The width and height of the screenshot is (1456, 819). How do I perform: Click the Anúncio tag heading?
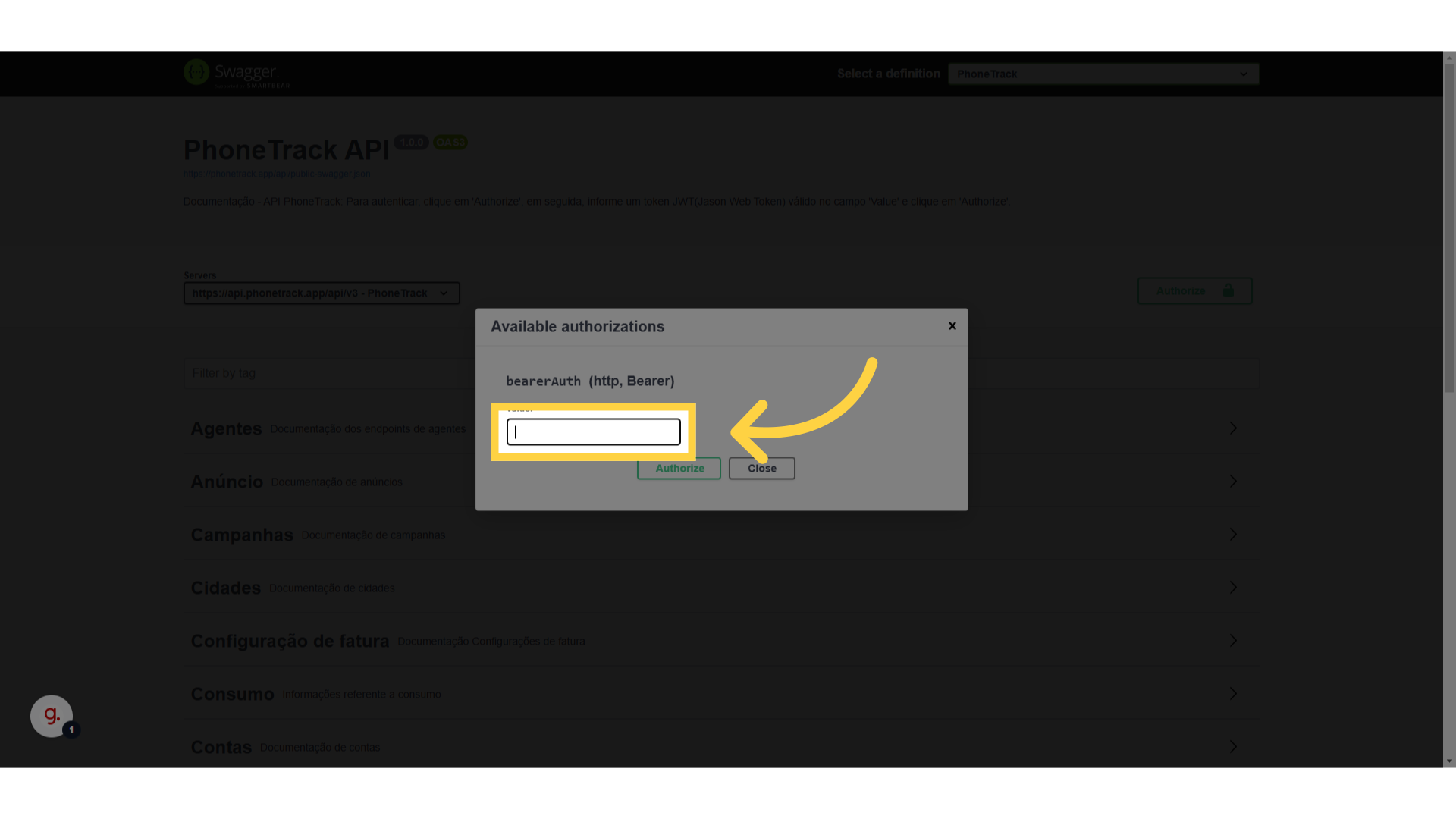pyautogui.click(x=227, y=482)
